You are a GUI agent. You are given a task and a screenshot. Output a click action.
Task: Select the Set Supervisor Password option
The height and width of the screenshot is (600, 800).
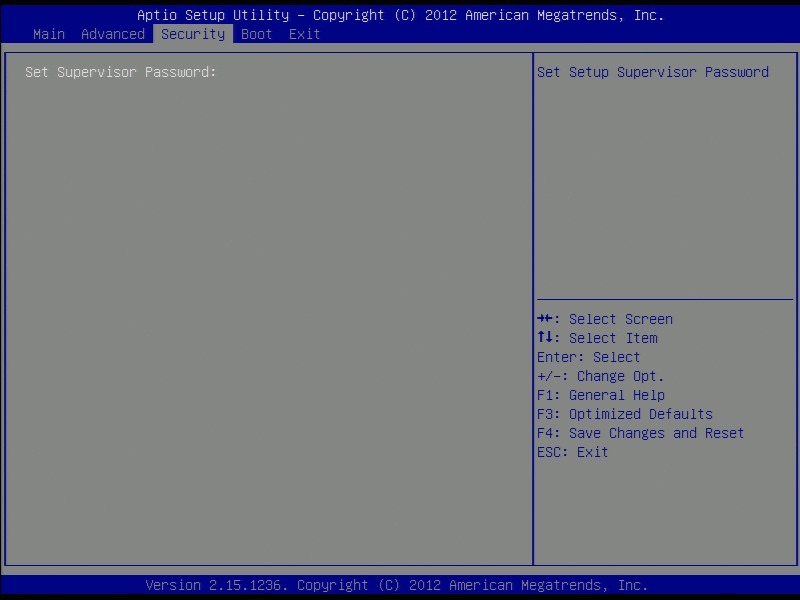[x=121, y=72]
